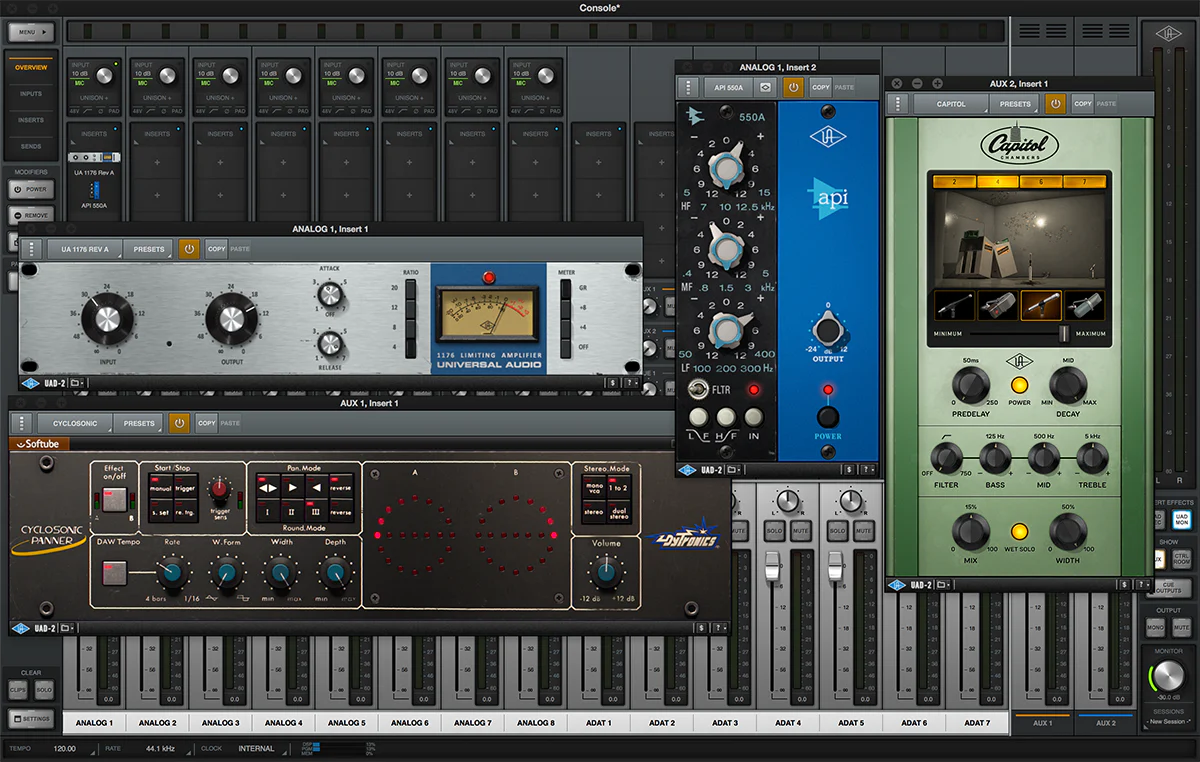
Task: Click the play-right Pan Mode arrow button
Action: (292, 489)
